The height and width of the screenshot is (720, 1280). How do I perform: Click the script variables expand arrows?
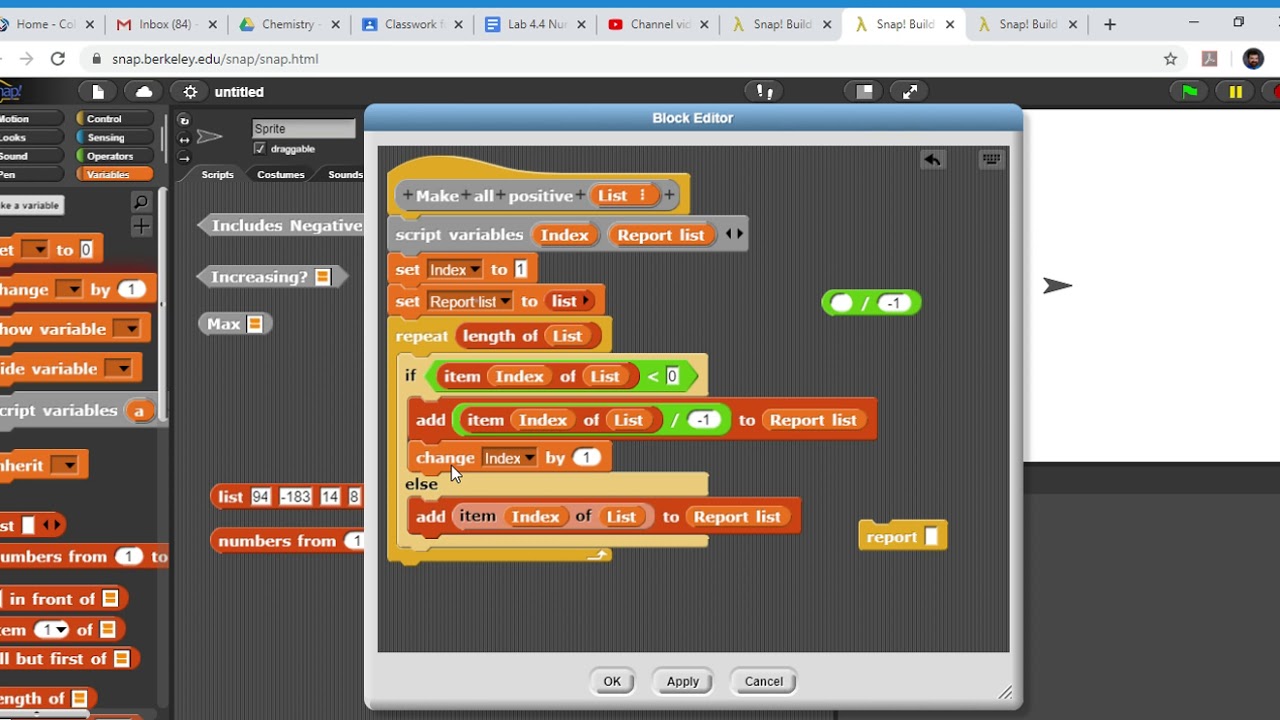pos(733,234)
